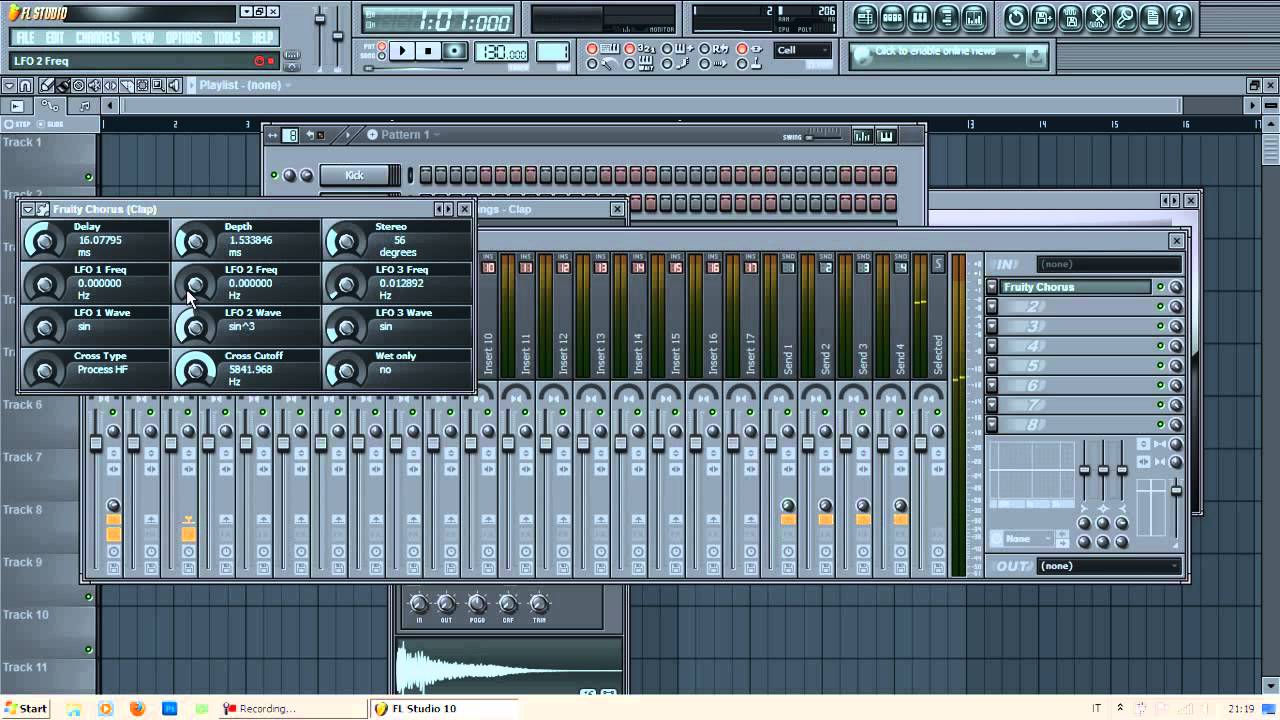Open the project info page icon
The image size is (1280, 720).
[x=1152, y=18]
